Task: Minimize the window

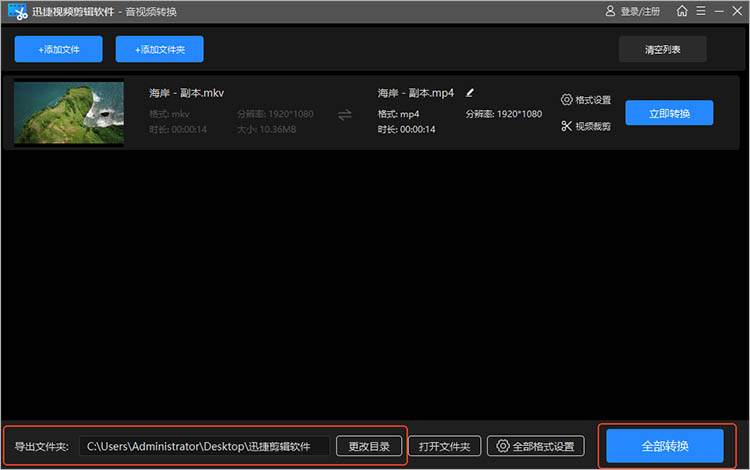Action: [719, 11]
